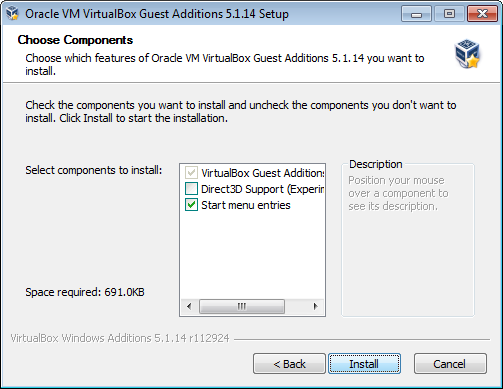Click the greyed VirtualBox Guest Additions checkbox
This screenshot has width=503, height=389.
click(x=191, y=173)
